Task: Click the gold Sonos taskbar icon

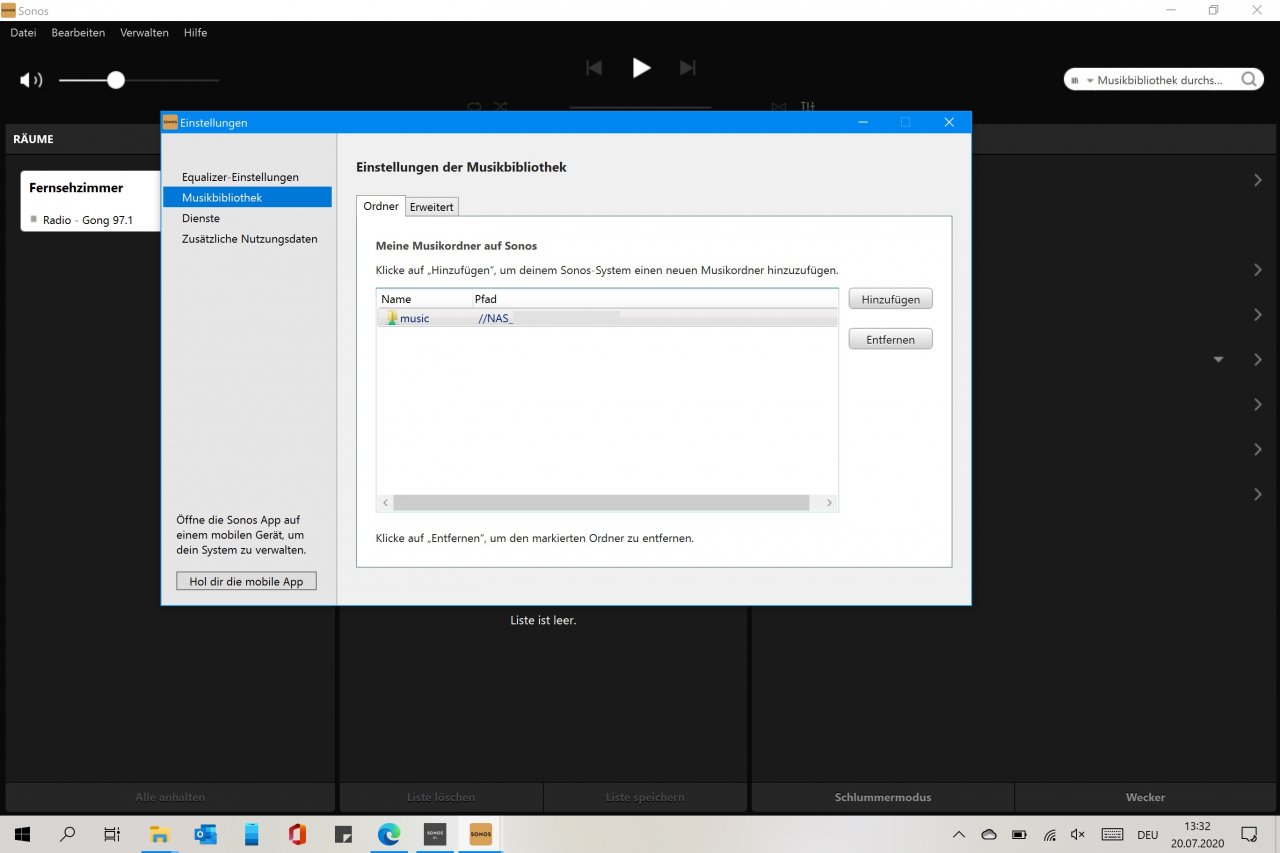Action: [x=481, y=834]
